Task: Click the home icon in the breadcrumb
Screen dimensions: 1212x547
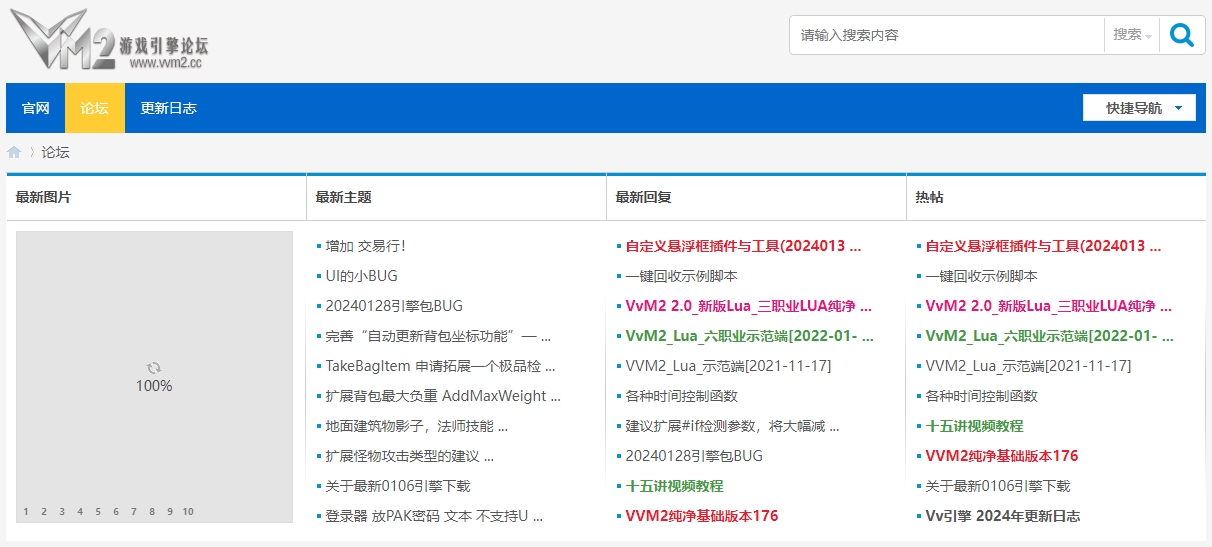Action: coord(14,153)
